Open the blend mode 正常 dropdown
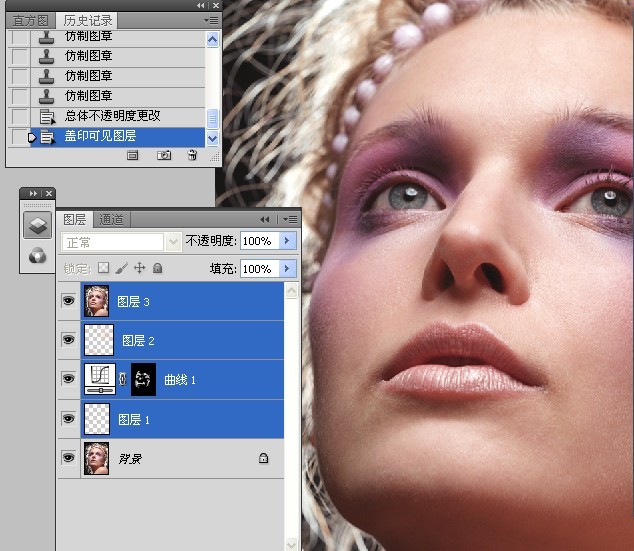This screenshot has height=551, width=634. click(173, 242)
